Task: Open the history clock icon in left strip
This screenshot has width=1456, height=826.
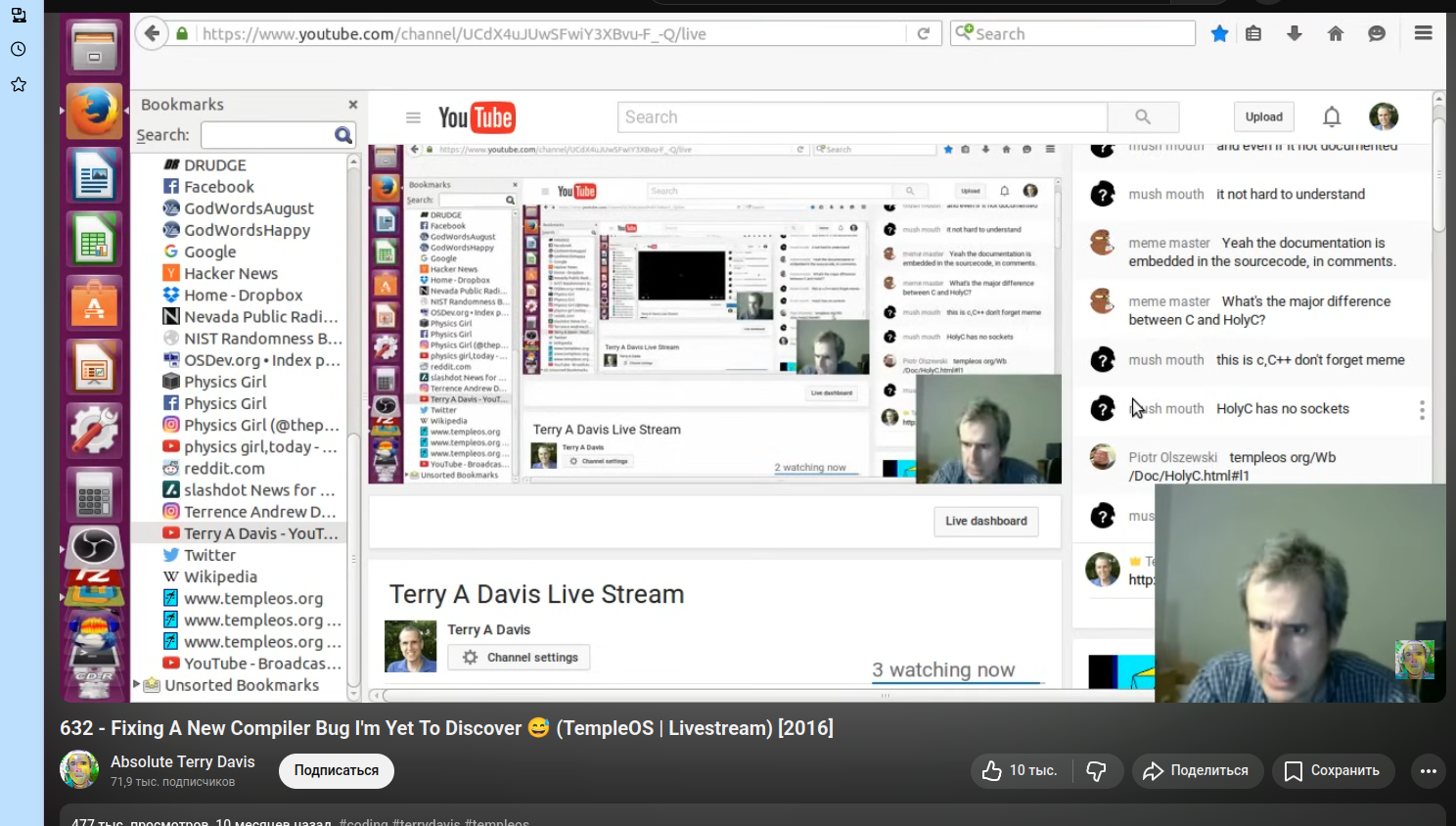Action: click(18, 49)
